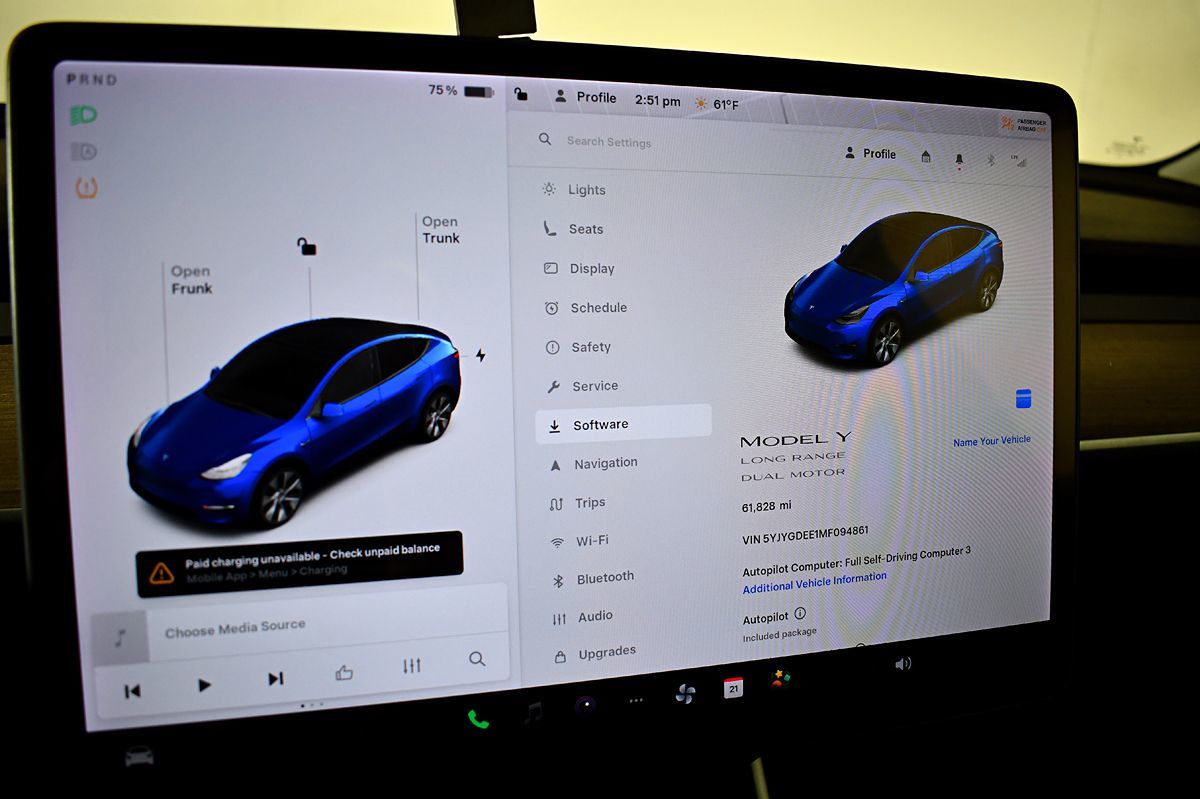Open Profile selector in settings header
1200x799 pixels.
pos(870,154)
